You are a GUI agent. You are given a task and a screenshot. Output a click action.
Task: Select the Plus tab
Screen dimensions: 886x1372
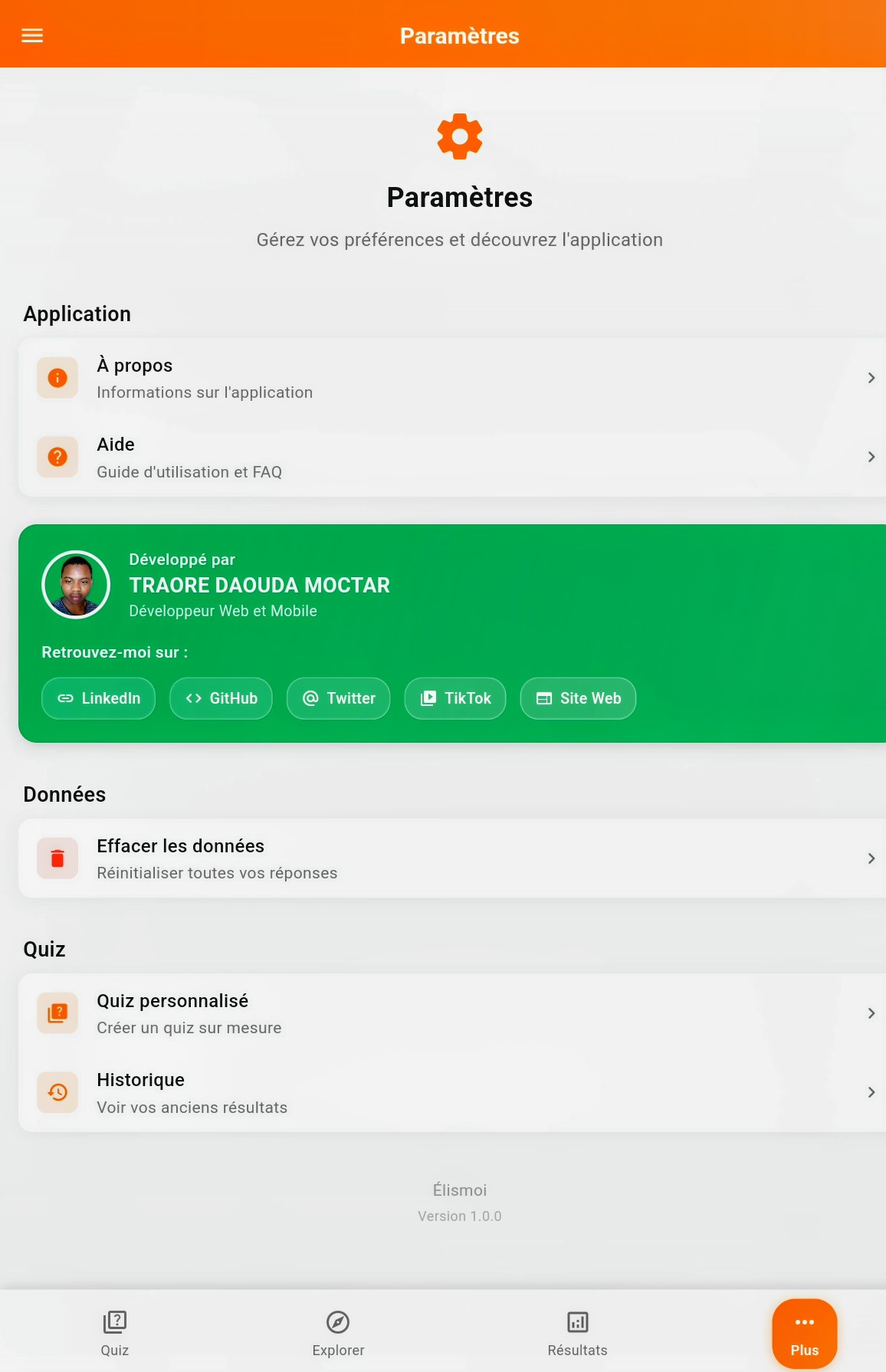pyautogui.click(x=804, y=1333)
